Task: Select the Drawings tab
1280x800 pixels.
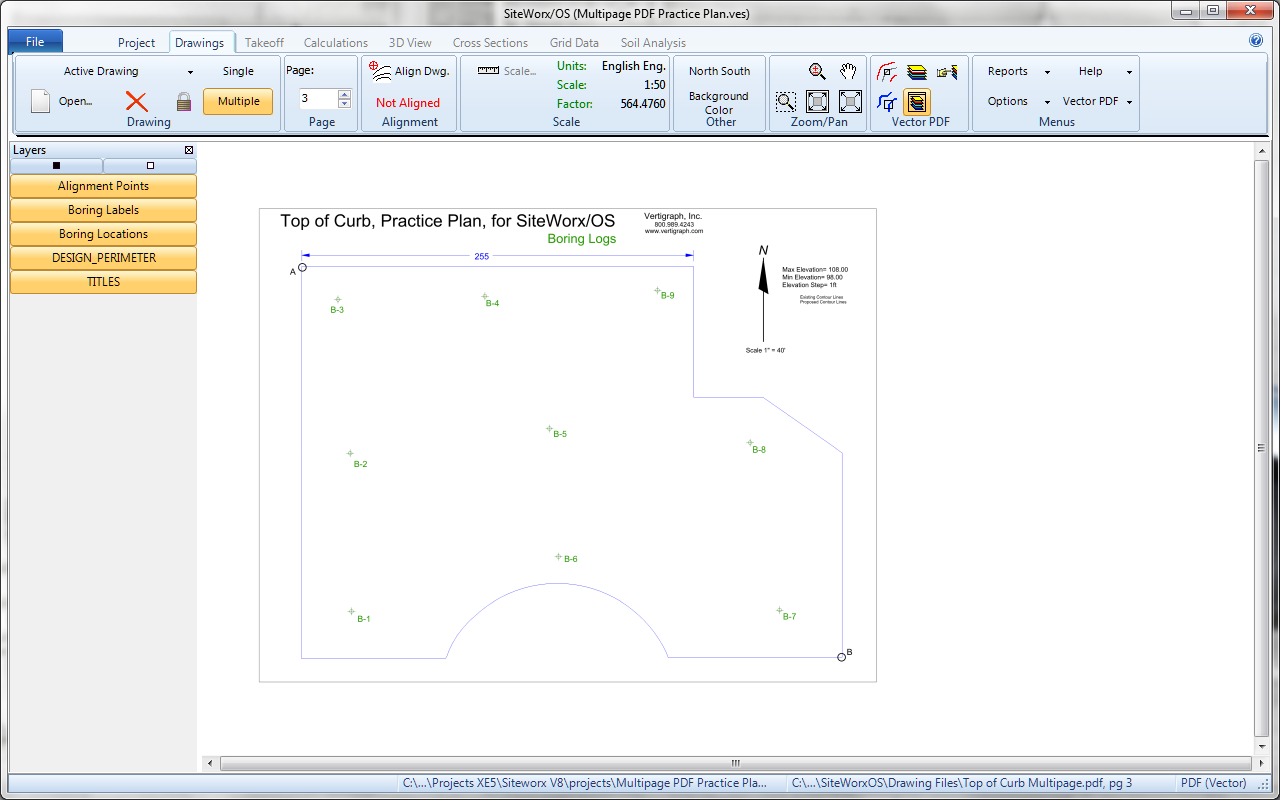Action: tap(199, 43)
